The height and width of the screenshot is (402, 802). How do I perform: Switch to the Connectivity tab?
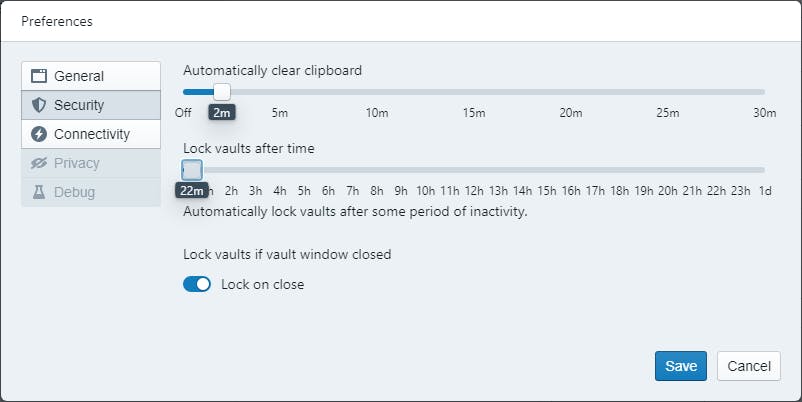click(x=90, y=134)
